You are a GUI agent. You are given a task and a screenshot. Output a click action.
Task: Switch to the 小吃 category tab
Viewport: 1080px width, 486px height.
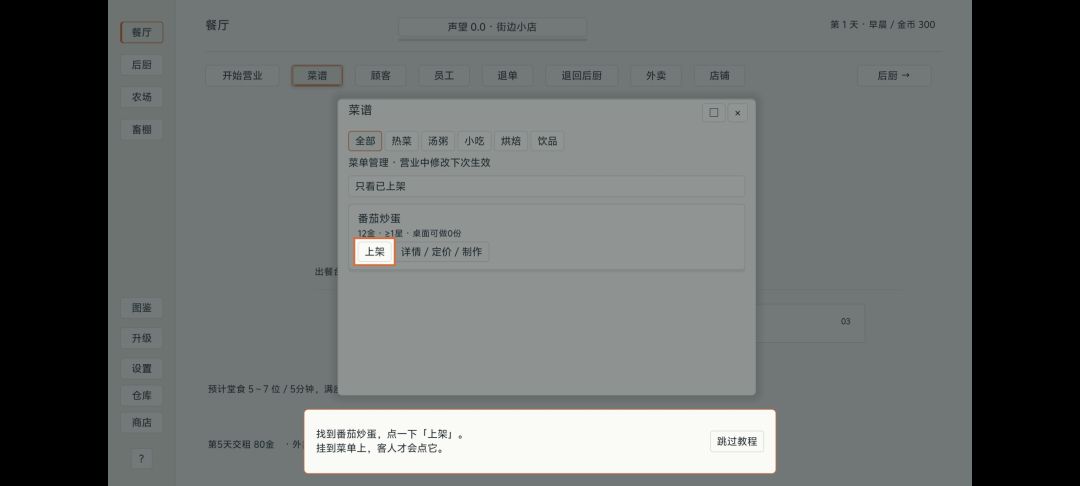pos(474,141)
